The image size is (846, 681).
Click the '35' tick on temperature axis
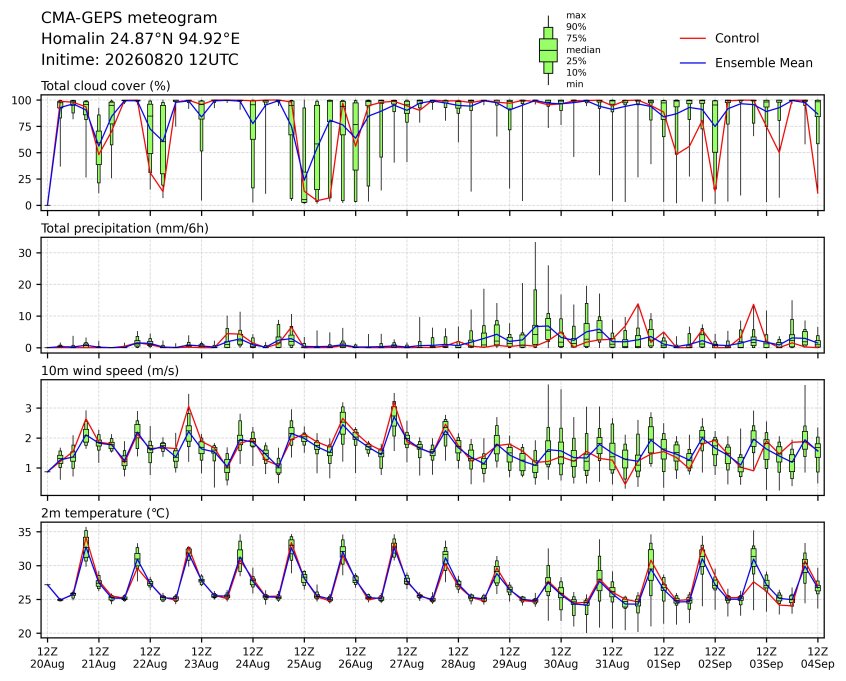point(25,532)
